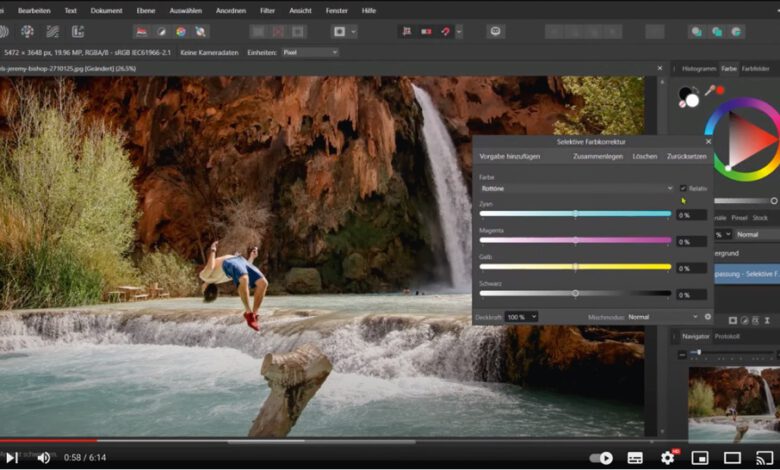
Task: Click the Zurücksetzen button
Action: pos(687,157)
